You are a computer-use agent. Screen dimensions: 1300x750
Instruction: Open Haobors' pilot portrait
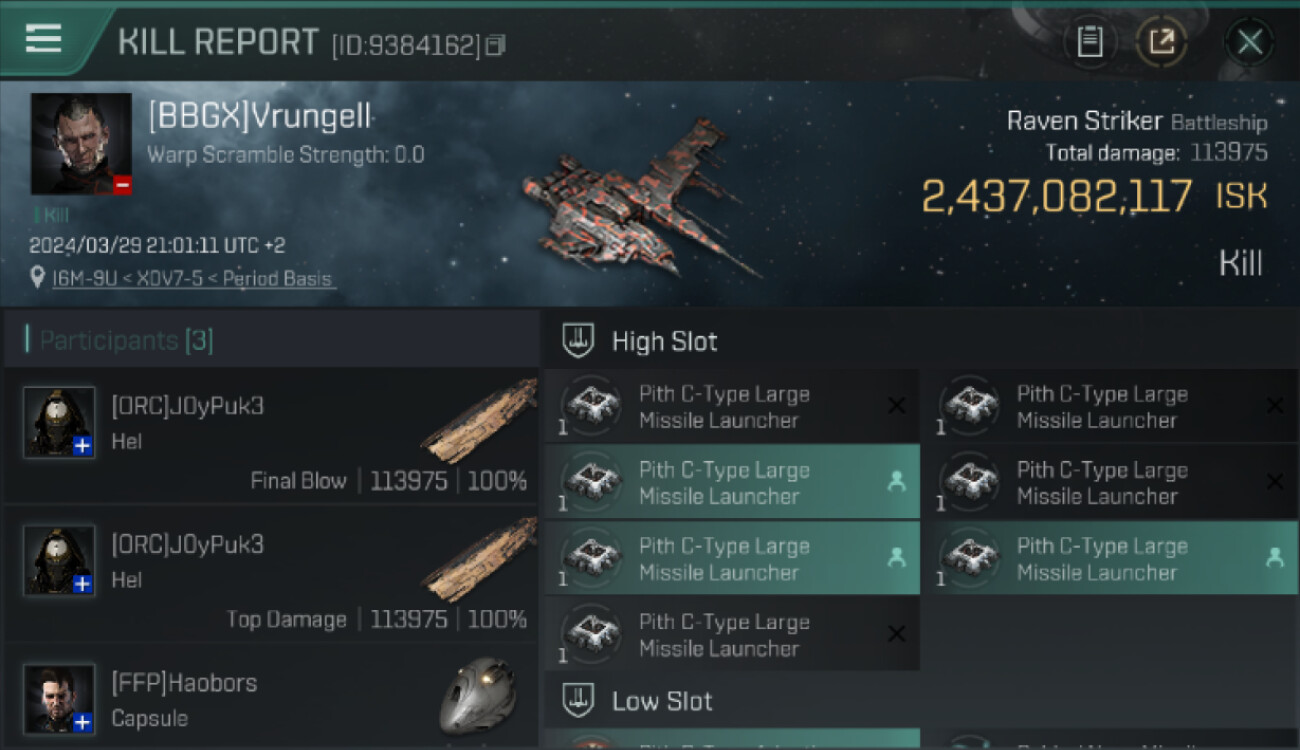click(x=59, y=698)
